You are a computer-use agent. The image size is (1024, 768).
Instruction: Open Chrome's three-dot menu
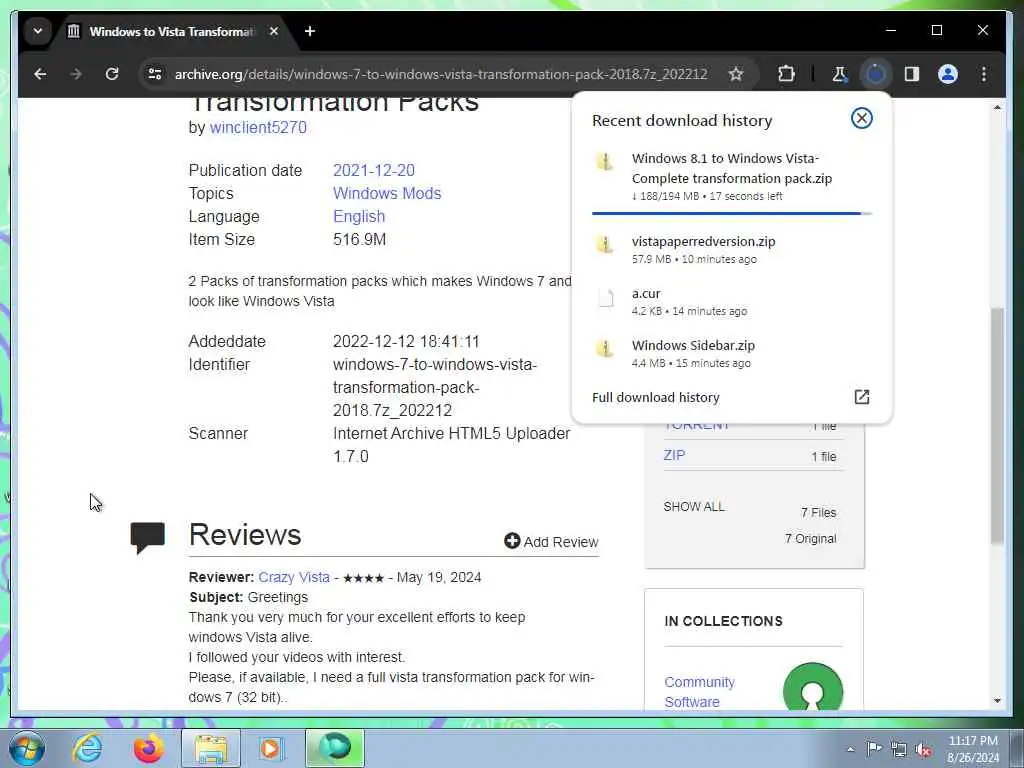[x=984, y=74]
